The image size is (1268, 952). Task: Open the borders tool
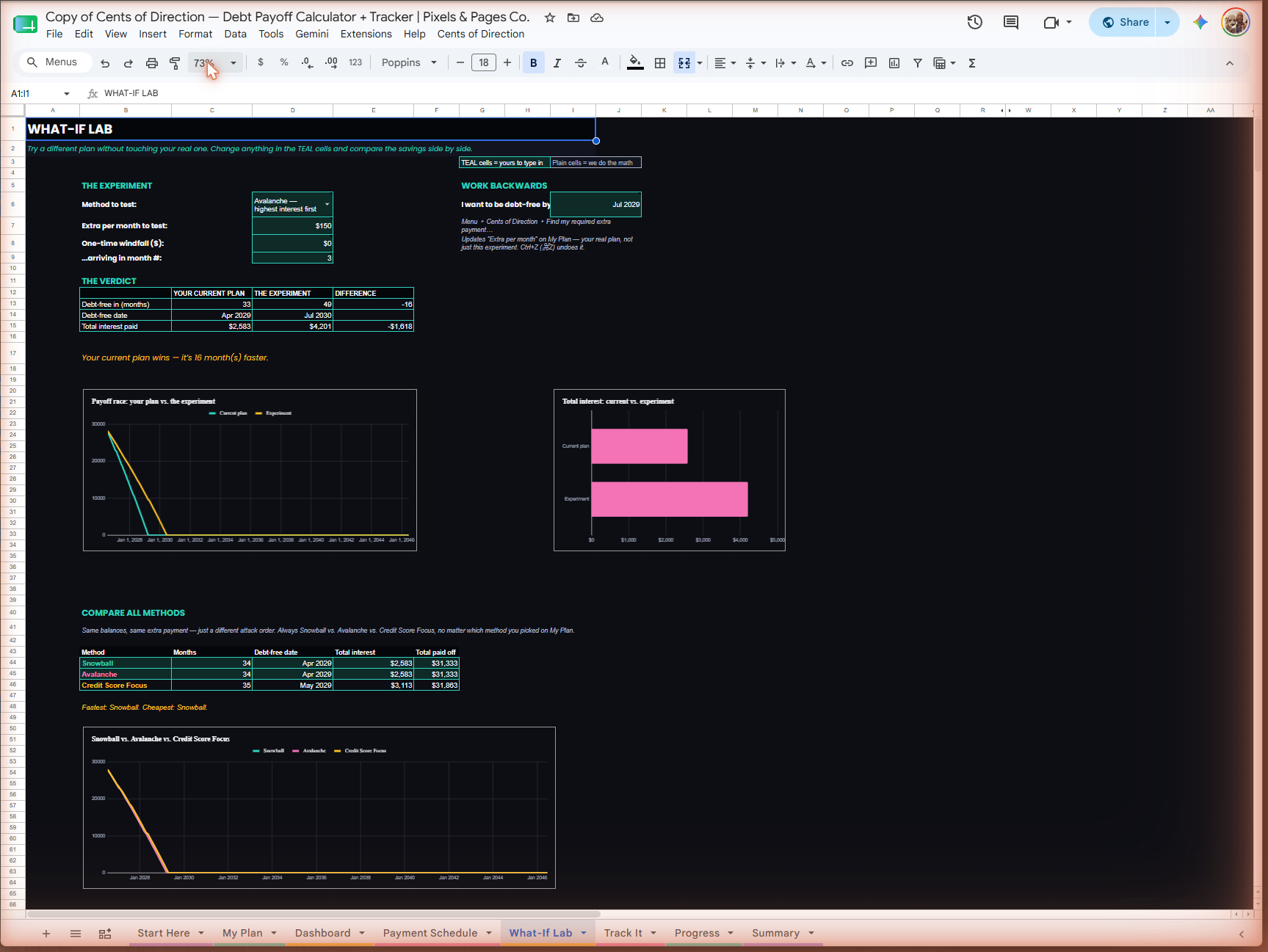[x=660, y=63]
